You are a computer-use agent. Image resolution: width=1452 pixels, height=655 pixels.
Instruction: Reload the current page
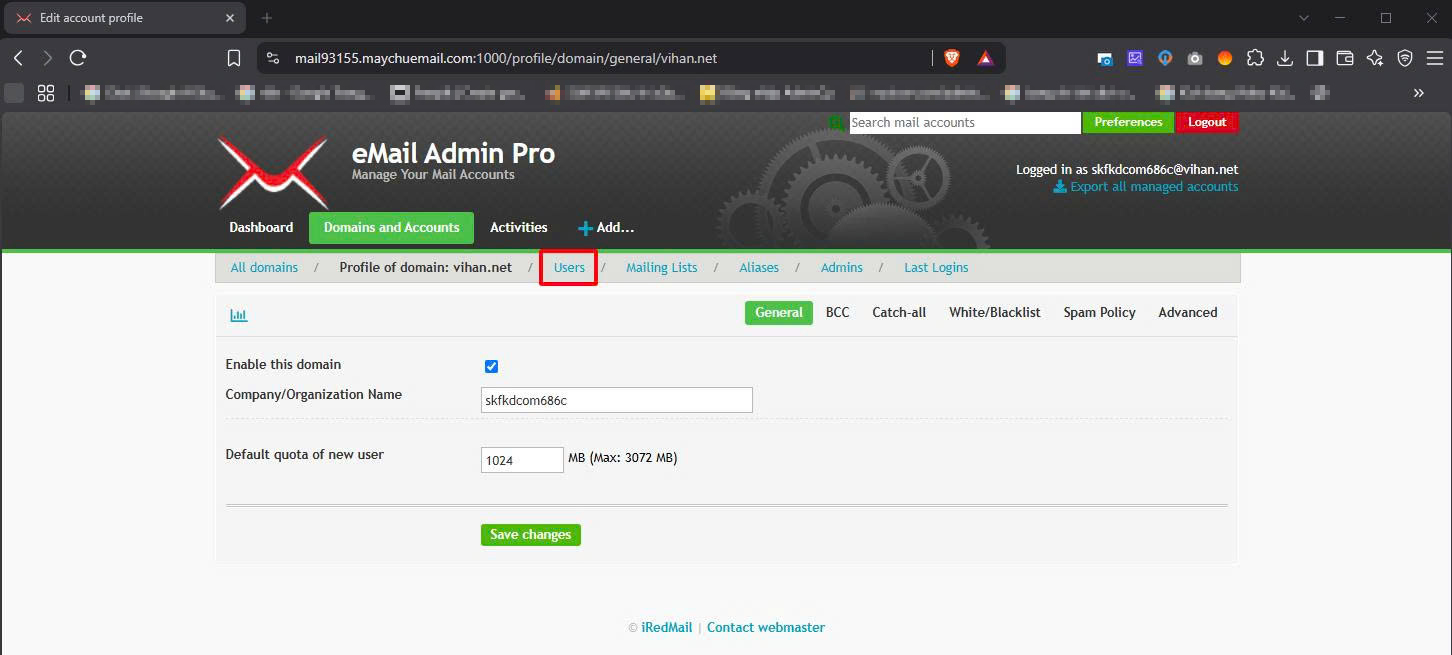tap(78, 58)
